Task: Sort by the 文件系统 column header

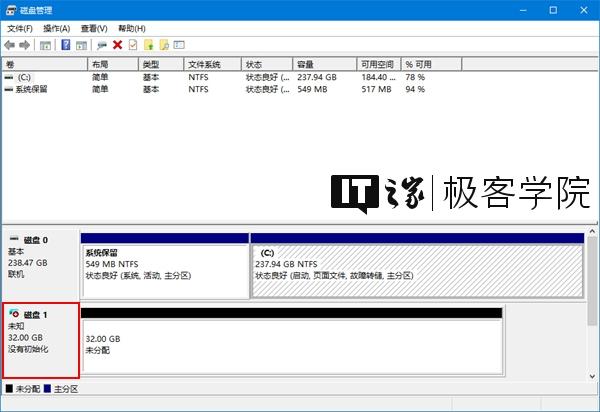Action: coord(213,64)
